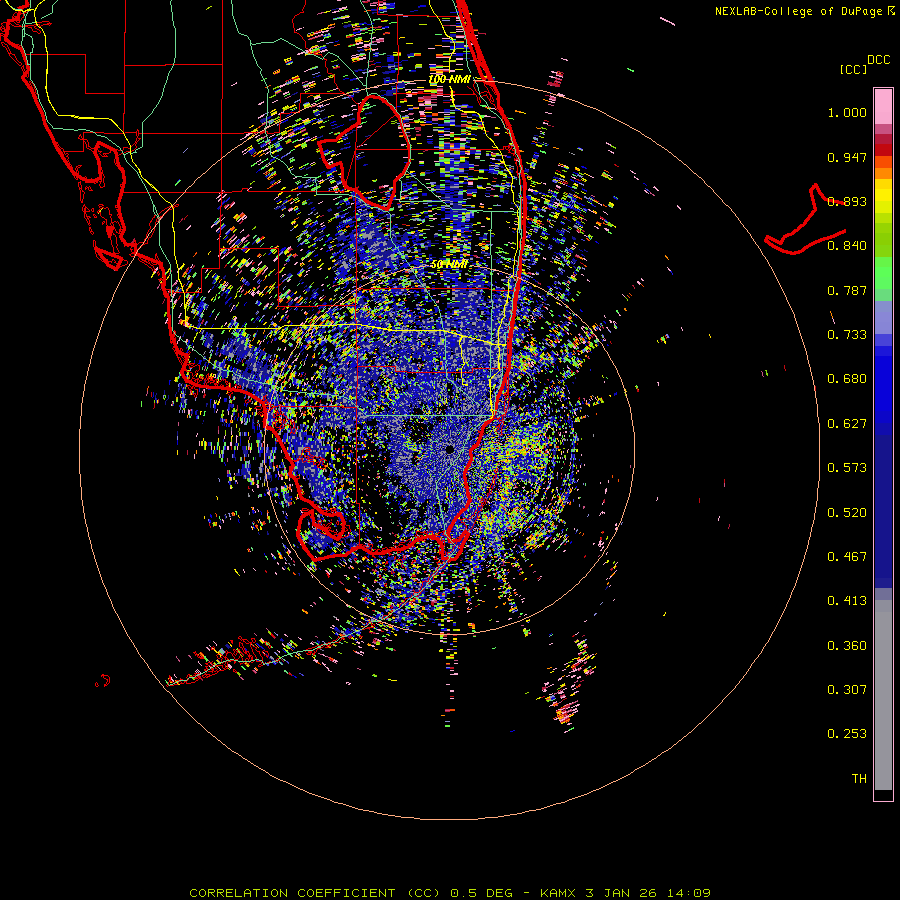Click the 0.840 legend value
The width and height of the screenshot is (900, 900).
point(847,246)
